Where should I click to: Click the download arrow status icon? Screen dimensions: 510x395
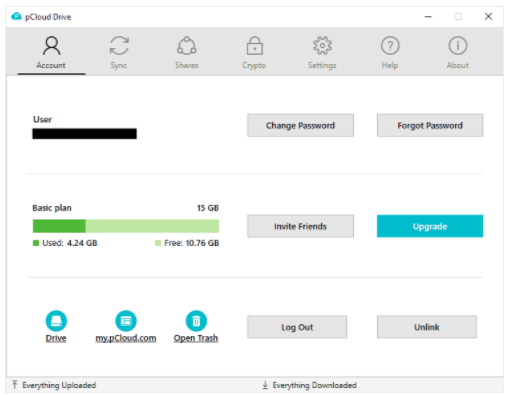pyautogui.click(x=265, y=385)
